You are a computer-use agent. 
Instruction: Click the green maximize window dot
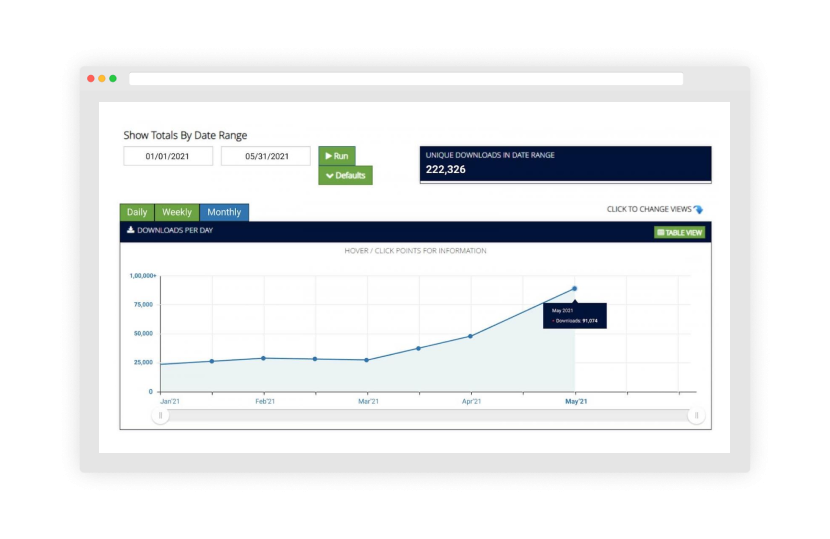(113, 78)
